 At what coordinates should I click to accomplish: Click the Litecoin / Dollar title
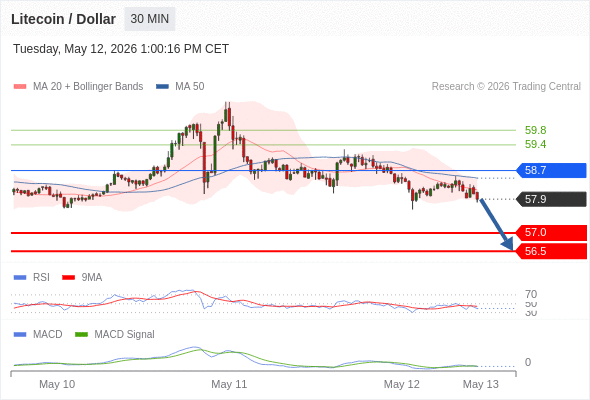[x=63, y=19]
